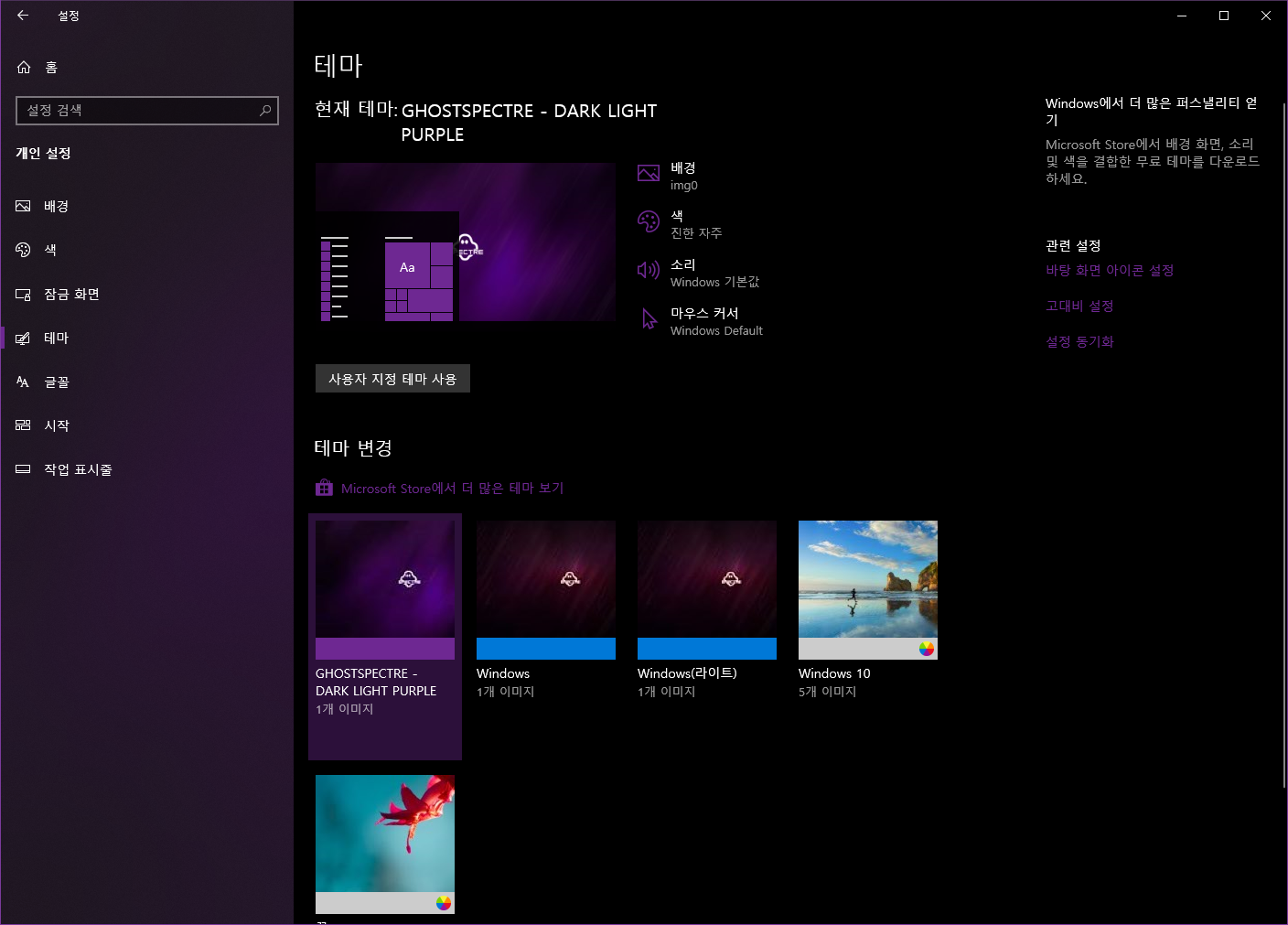Click the vertical scrollbar on the right
This screenshot has width=1288, height=925.
(x=1284, y=444)
